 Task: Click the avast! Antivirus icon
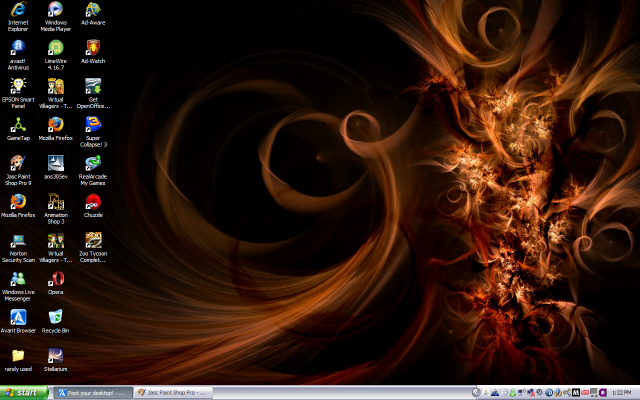18,48
